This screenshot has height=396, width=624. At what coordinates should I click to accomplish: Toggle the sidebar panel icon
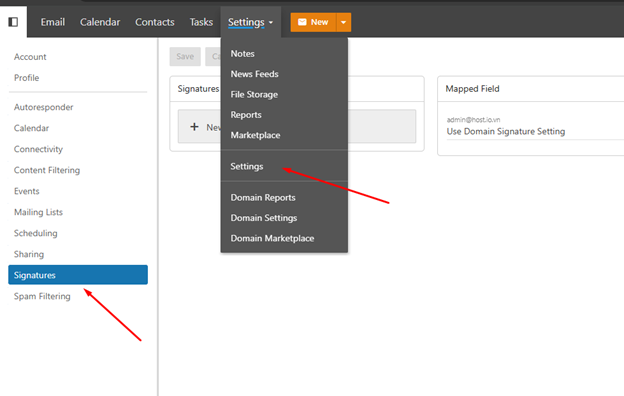(13, 22)
